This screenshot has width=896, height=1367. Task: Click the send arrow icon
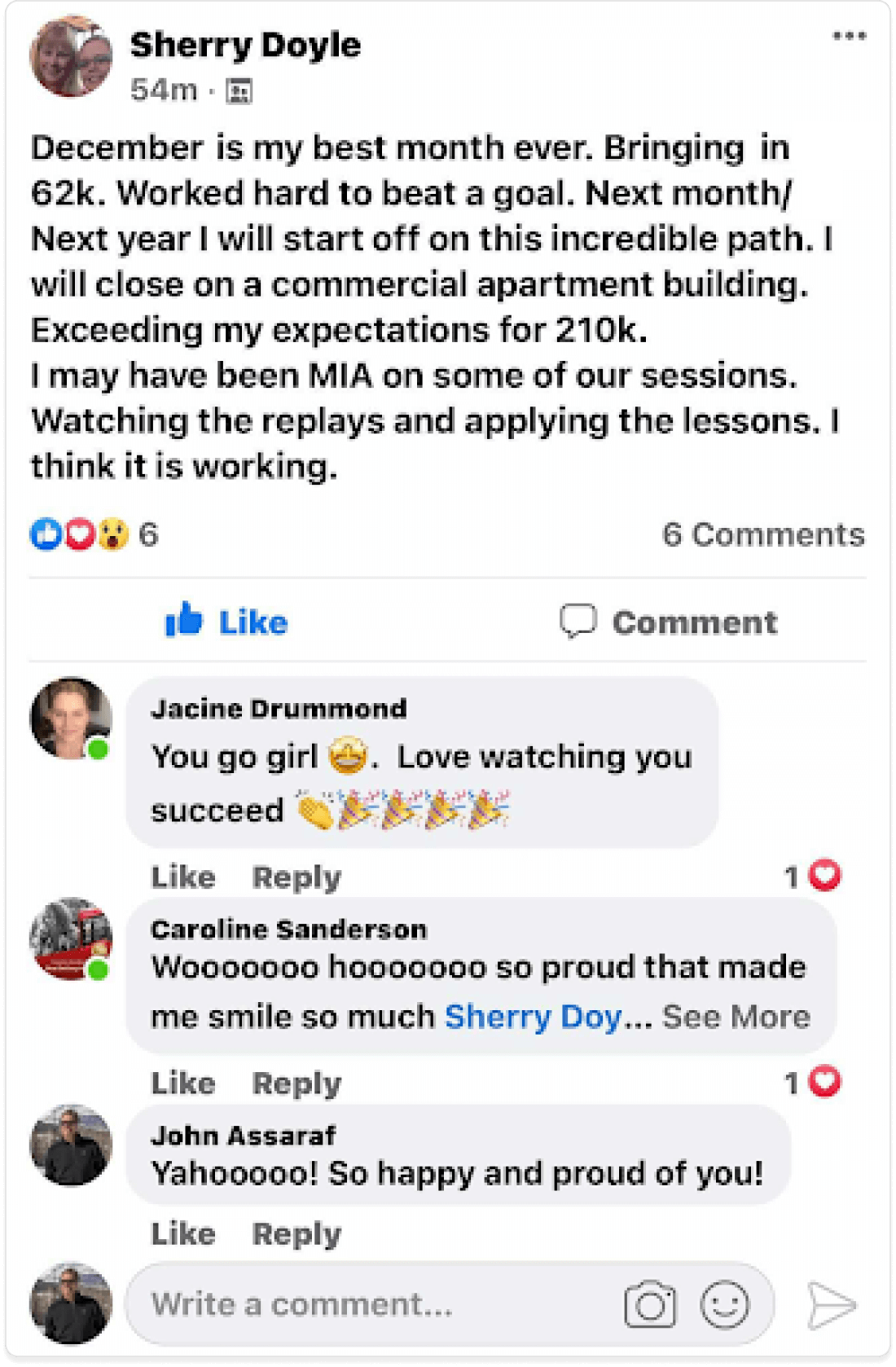[x=832, y=1304]
